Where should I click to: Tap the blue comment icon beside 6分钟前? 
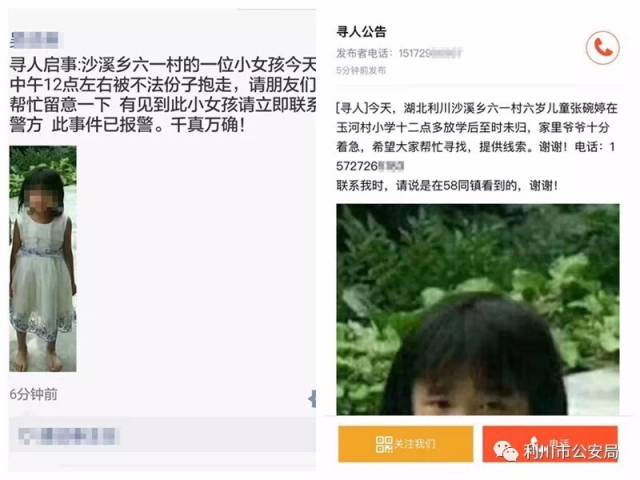click(x=313, y=398)
